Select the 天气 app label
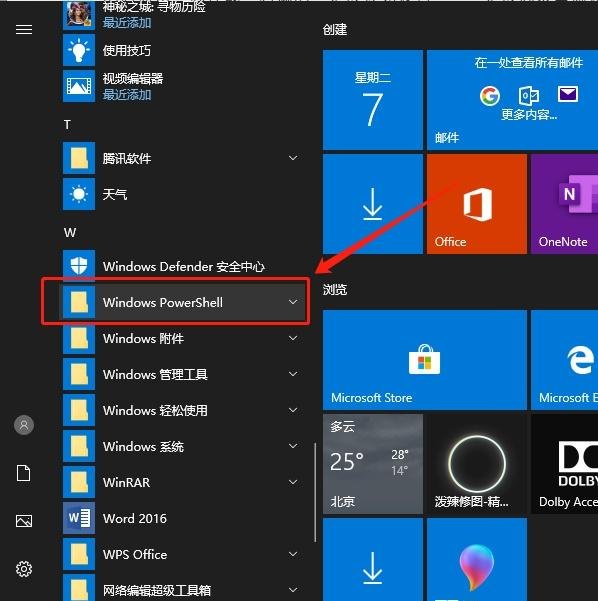 [x=115, y=194]
